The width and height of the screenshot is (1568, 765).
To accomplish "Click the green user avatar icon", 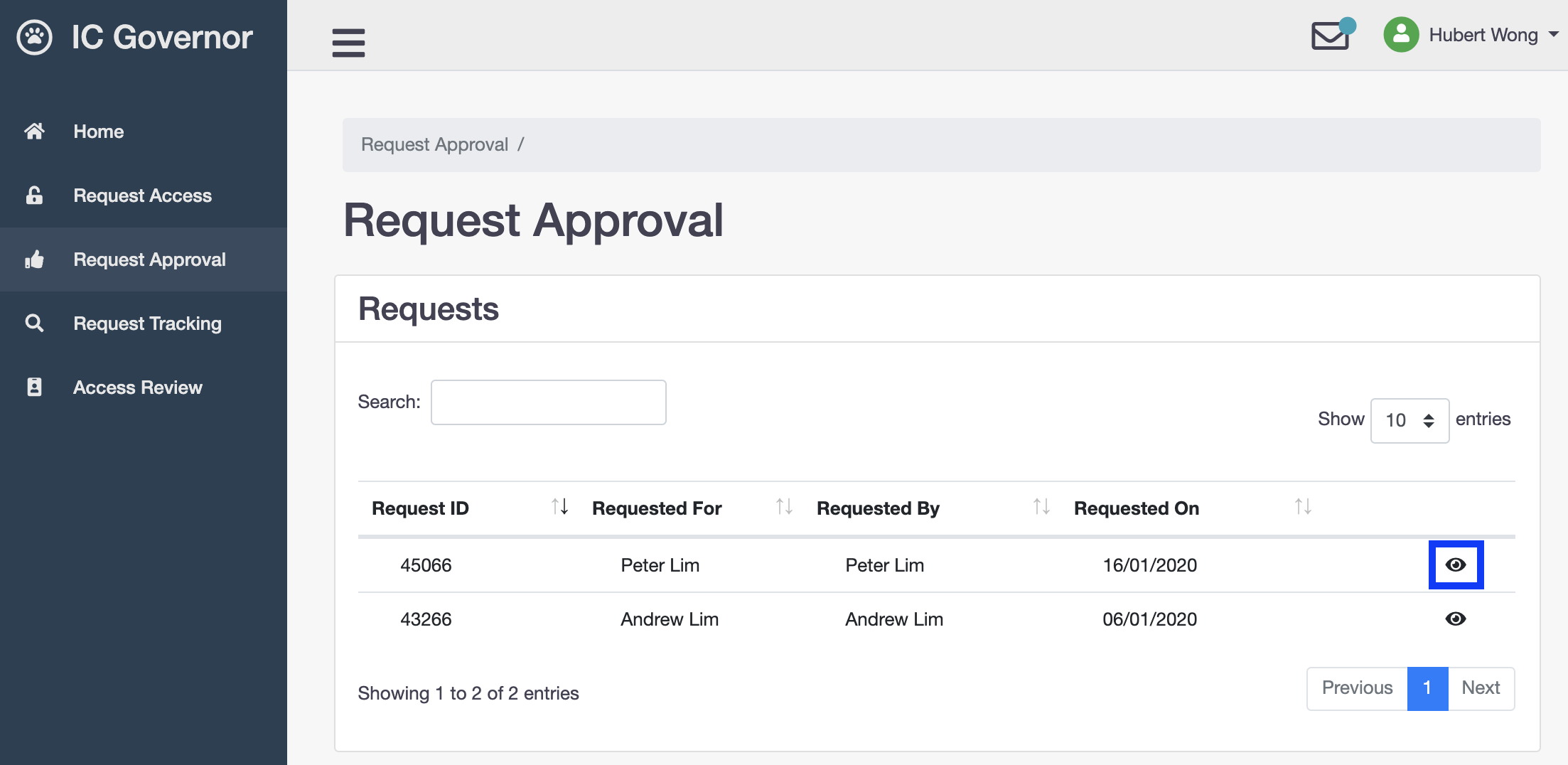I will pos(1401,35).
